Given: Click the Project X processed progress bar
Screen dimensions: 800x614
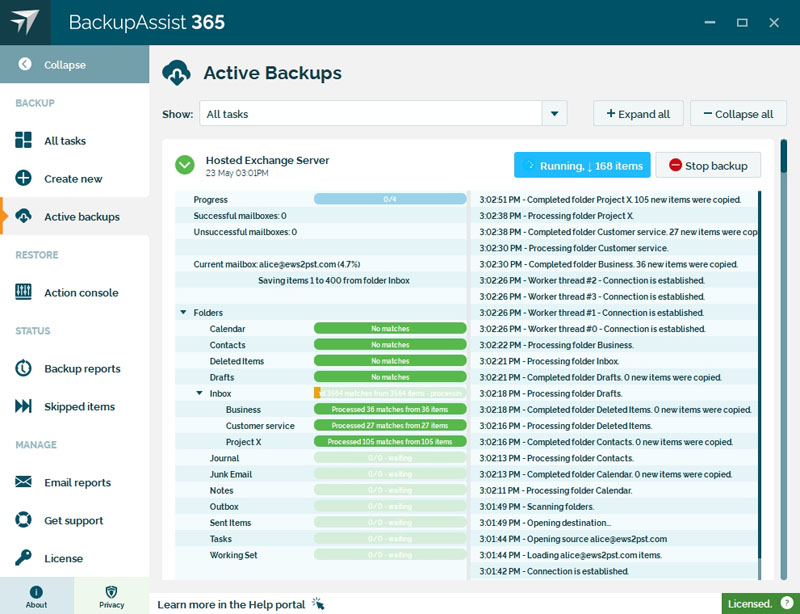Looking at the screenshot, I should click(390, 441).
